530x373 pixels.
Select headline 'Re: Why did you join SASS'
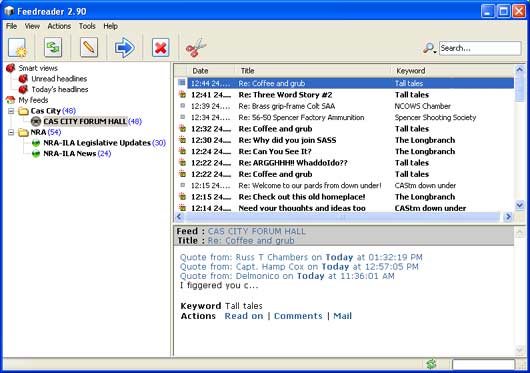287,140
